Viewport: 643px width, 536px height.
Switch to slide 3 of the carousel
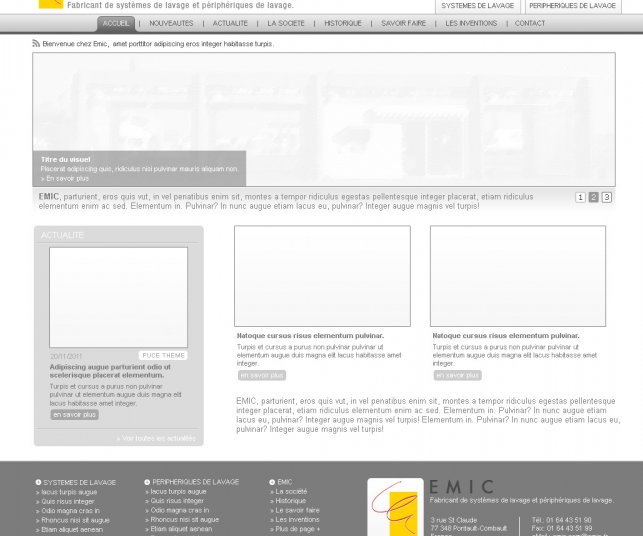(606, 198)
